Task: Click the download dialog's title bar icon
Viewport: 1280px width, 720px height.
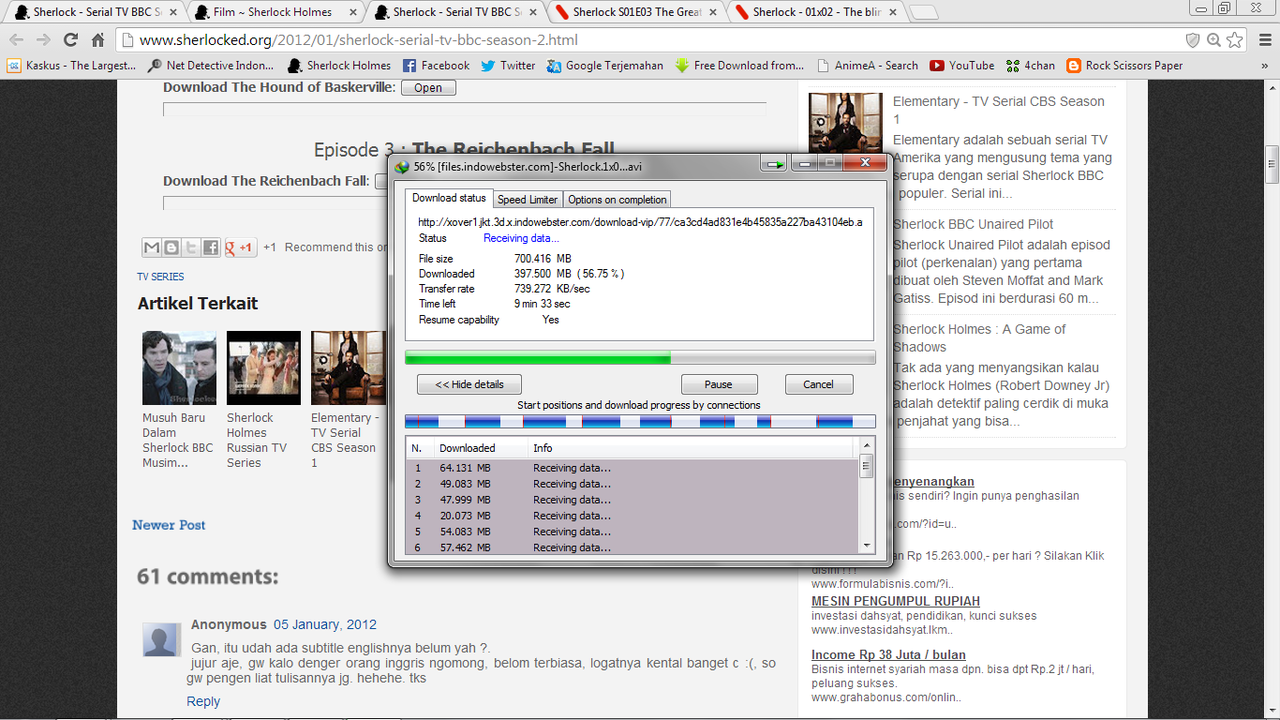Action: point(402,166)
